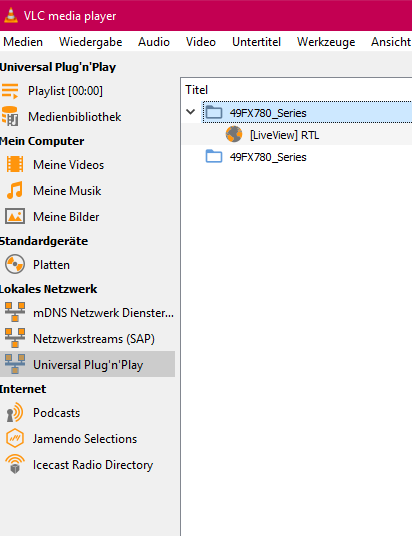
Task: Select Podcasts label under Internet
Action: pos(56,413)
